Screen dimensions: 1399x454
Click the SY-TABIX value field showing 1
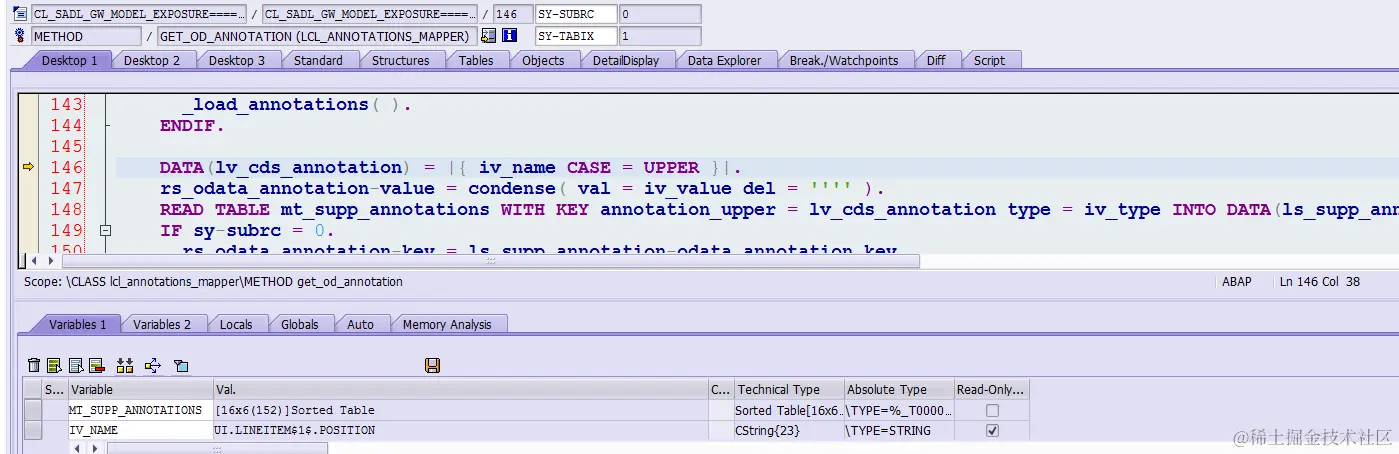coord(660,36)
